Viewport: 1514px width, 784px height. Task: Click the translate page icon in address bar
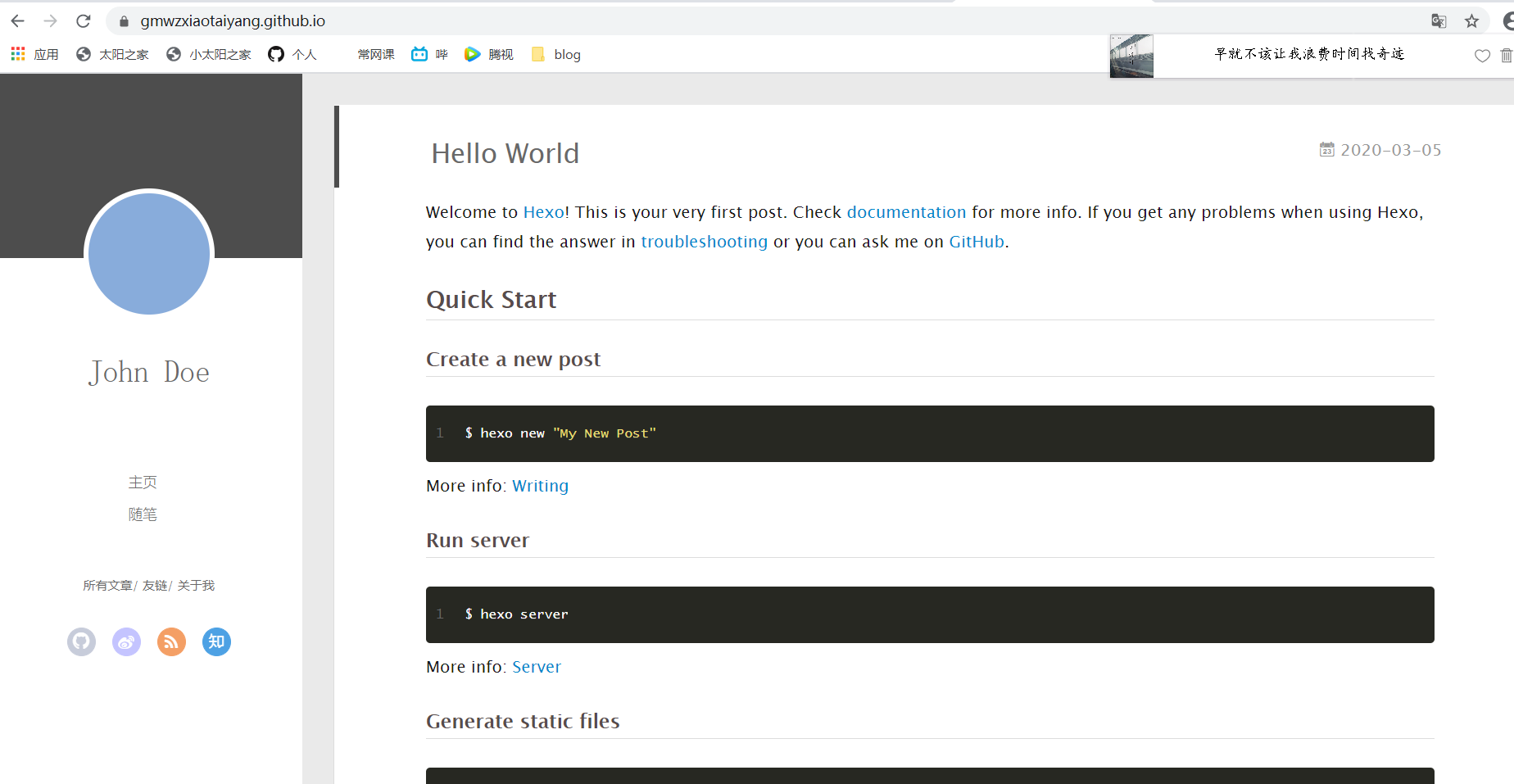[x=1439, y=21]
